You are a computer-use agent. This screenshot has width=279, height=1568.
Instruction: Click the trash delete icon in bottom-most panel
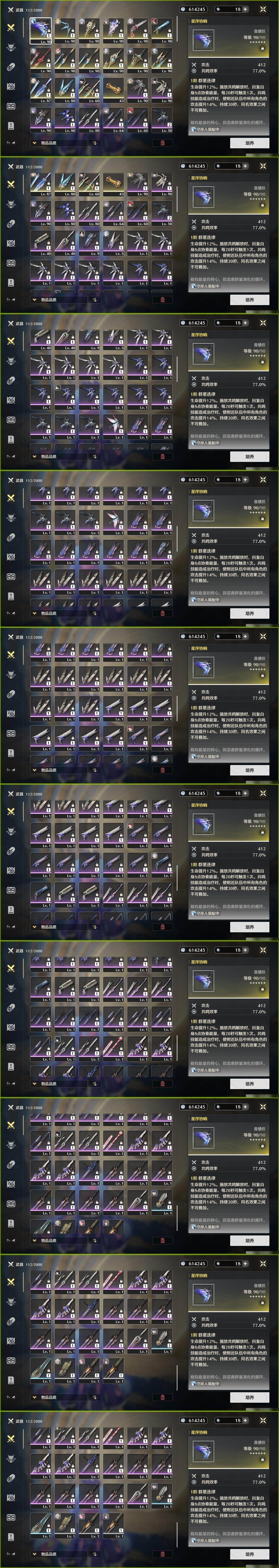click(x=162, y=1554)
